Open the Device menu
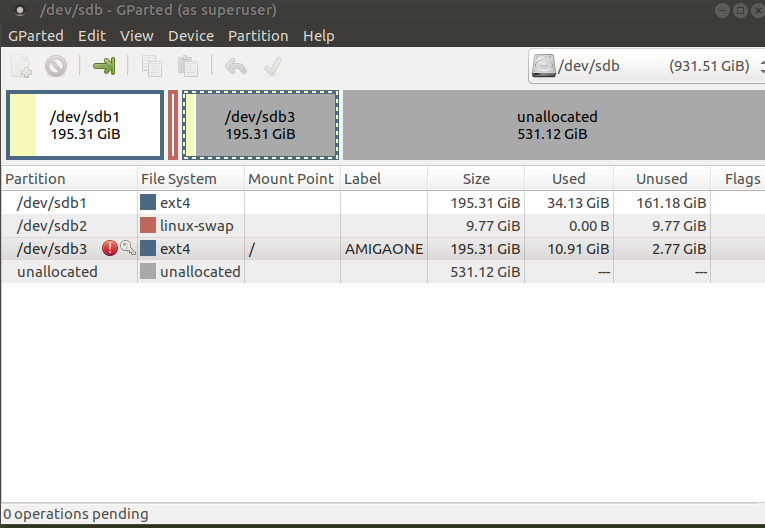The image size is (765, 528). click(191, 35)
